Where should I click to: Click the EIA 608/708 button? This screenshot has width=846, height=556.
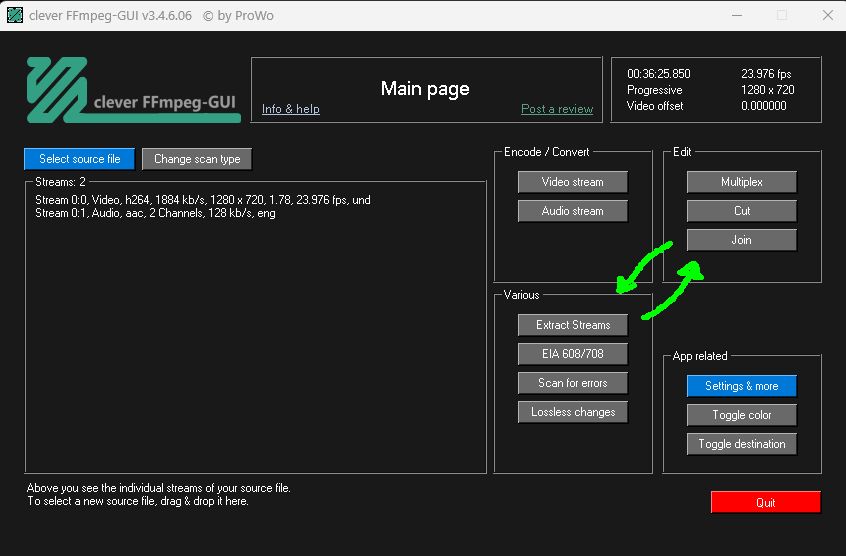pyautogui.click(x=572, y=354)
